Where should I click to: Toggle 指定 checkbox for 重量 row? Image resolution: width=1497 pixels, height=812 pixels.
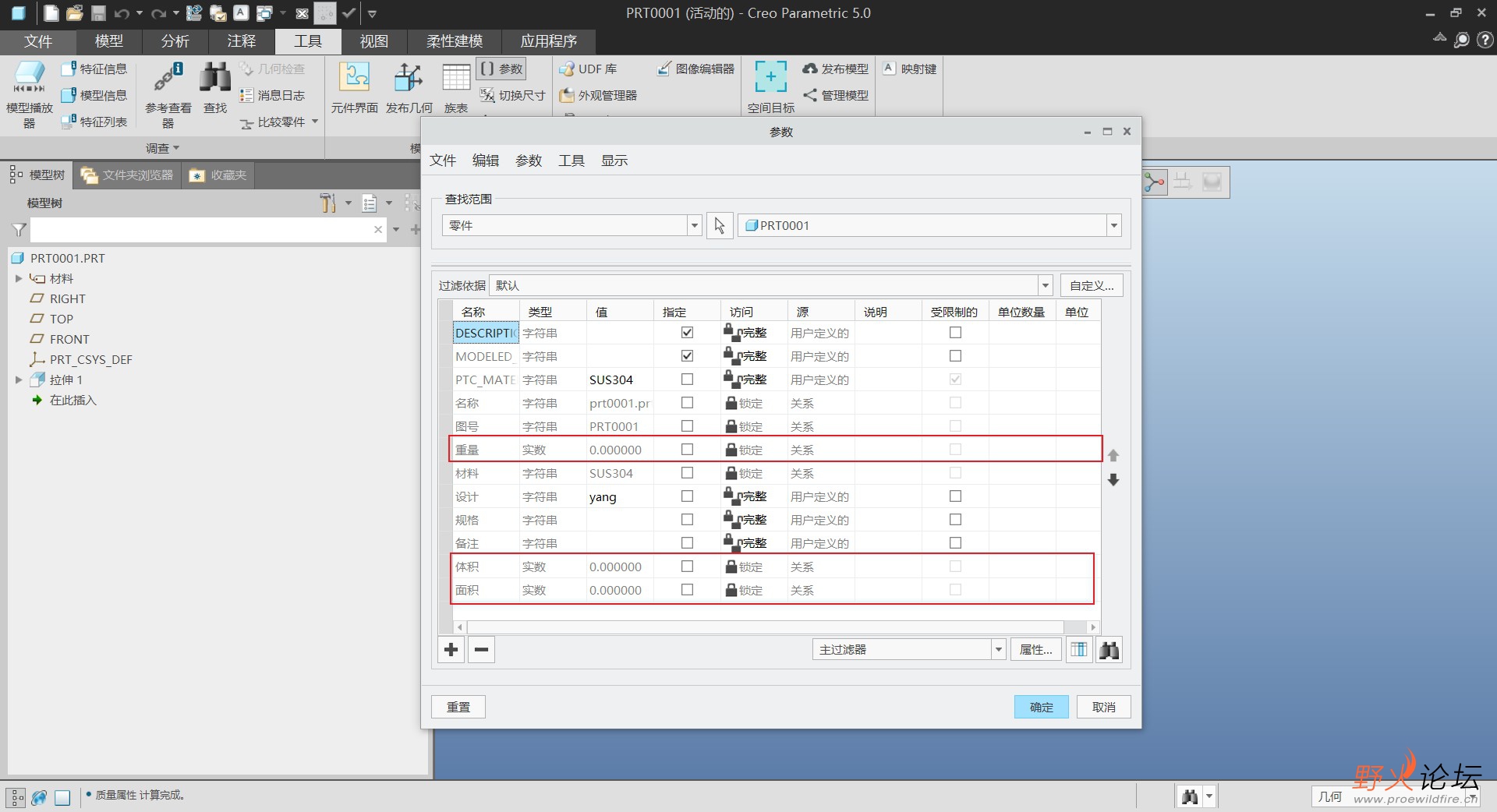(x=687, y=450)
